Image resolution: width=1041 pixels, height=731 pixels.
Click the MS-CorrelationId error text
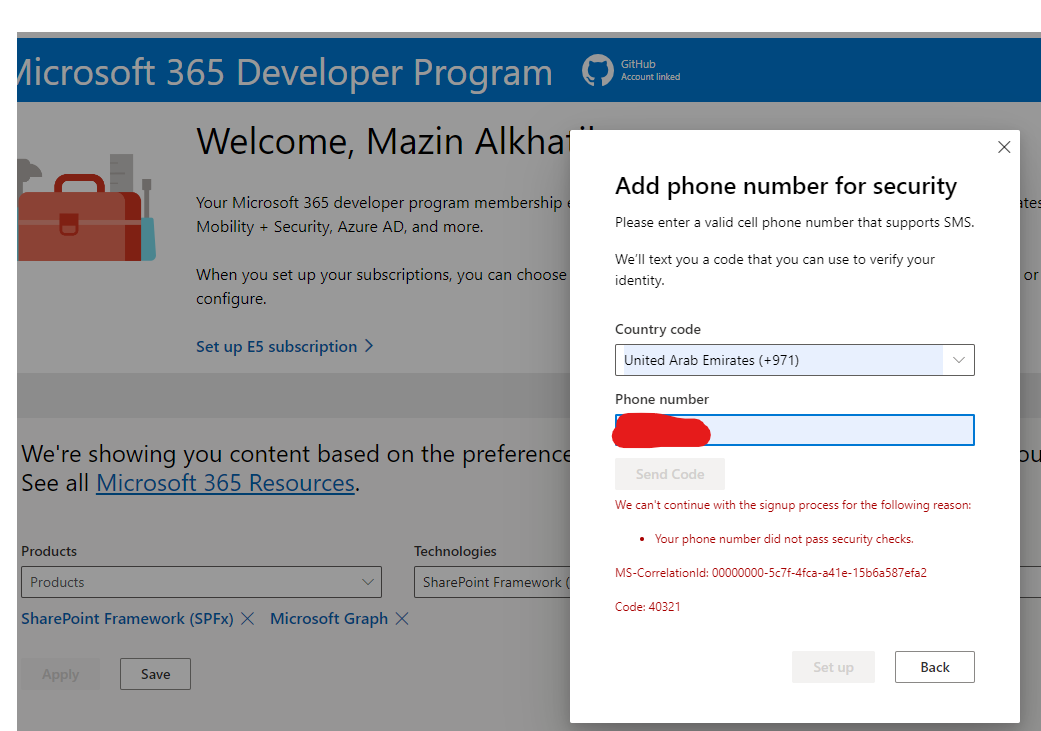pyautogui.click(x=770, y=572)
